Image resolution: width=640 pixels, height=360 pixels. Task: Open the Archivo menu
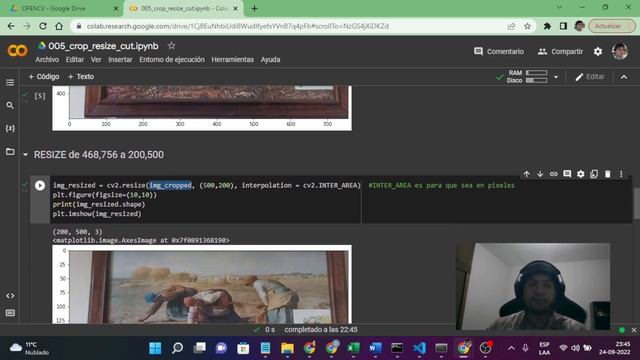coord(47,60)
